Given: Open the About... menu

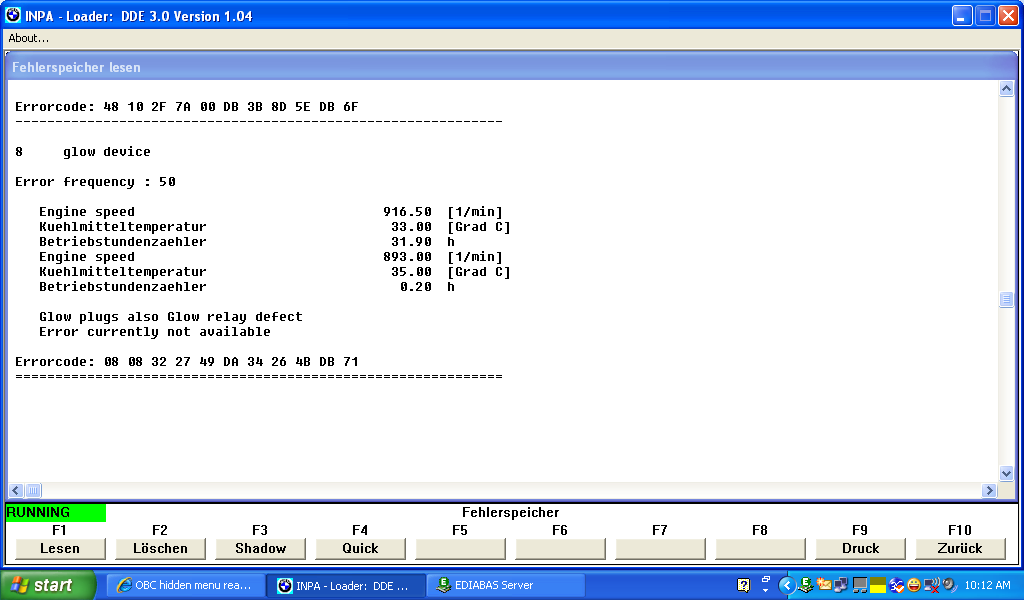Looking at the screenshot, I should [29, 38].
